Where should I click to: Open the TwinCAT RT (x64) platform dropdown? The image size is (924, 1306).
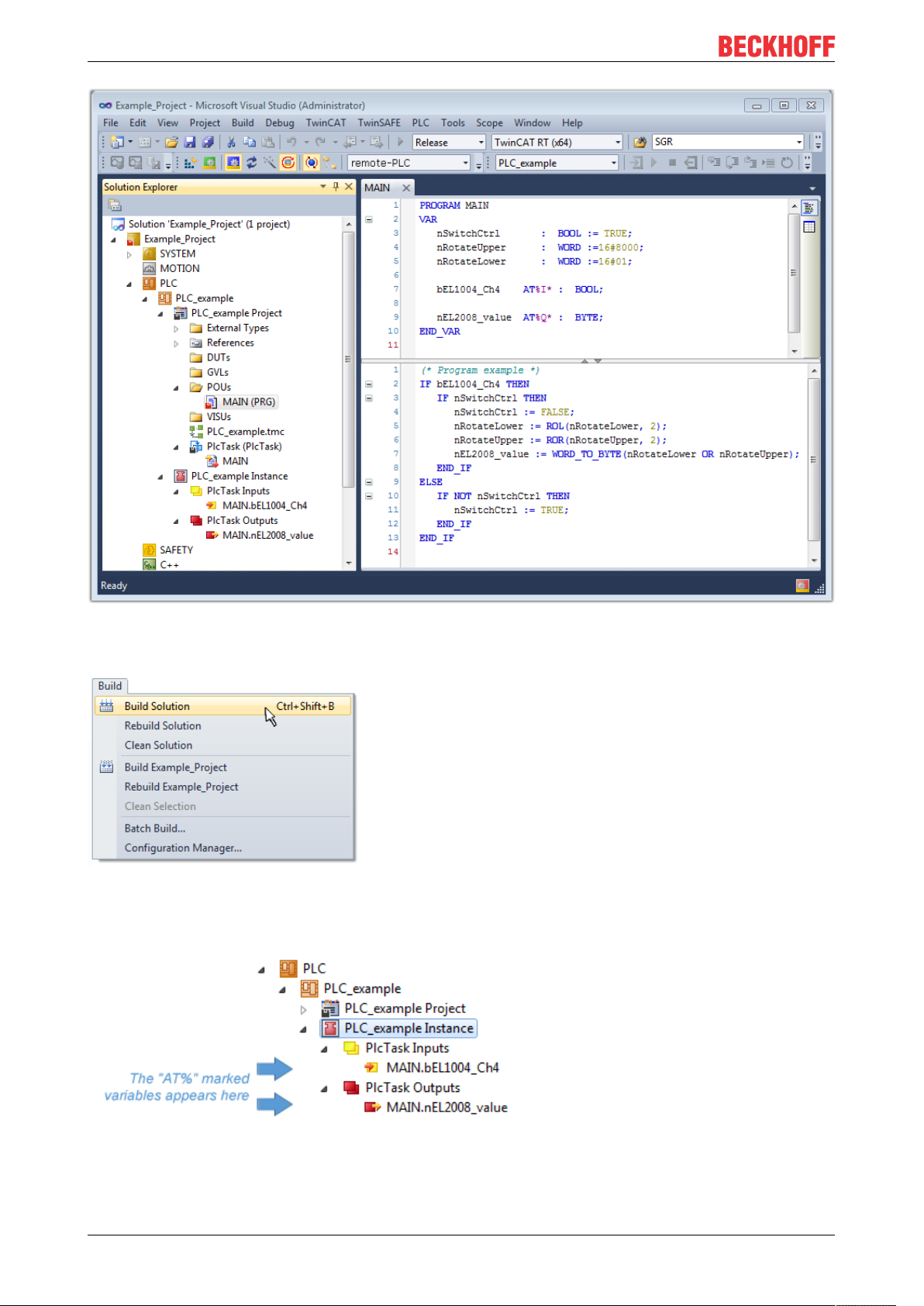click(x=618, y=143)
